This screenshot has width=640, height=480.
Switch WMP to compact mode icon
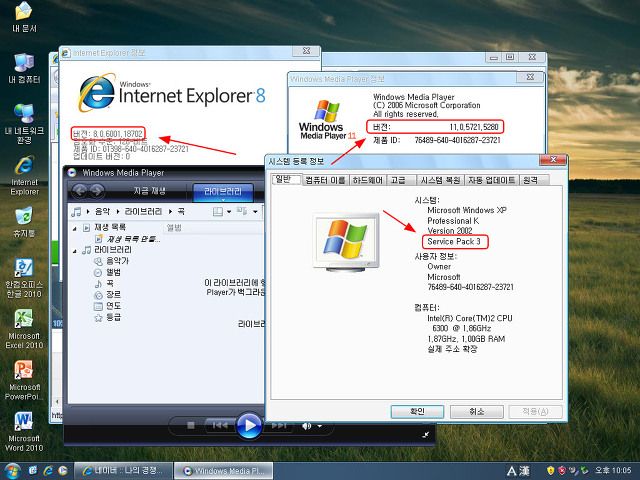coord(426,434)
